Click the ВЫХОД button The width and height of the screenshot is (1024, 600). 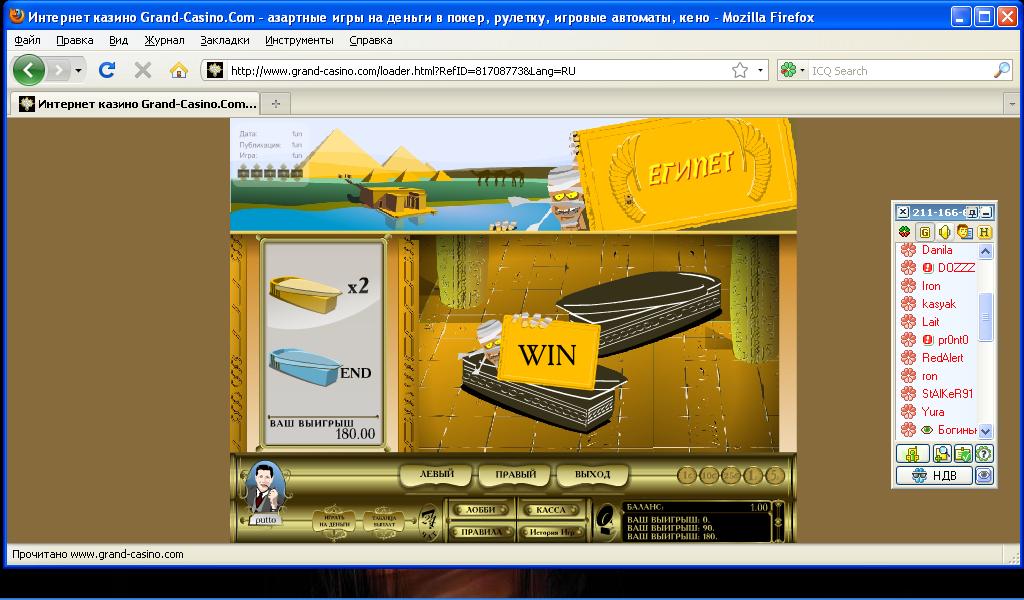click(592, 475)
